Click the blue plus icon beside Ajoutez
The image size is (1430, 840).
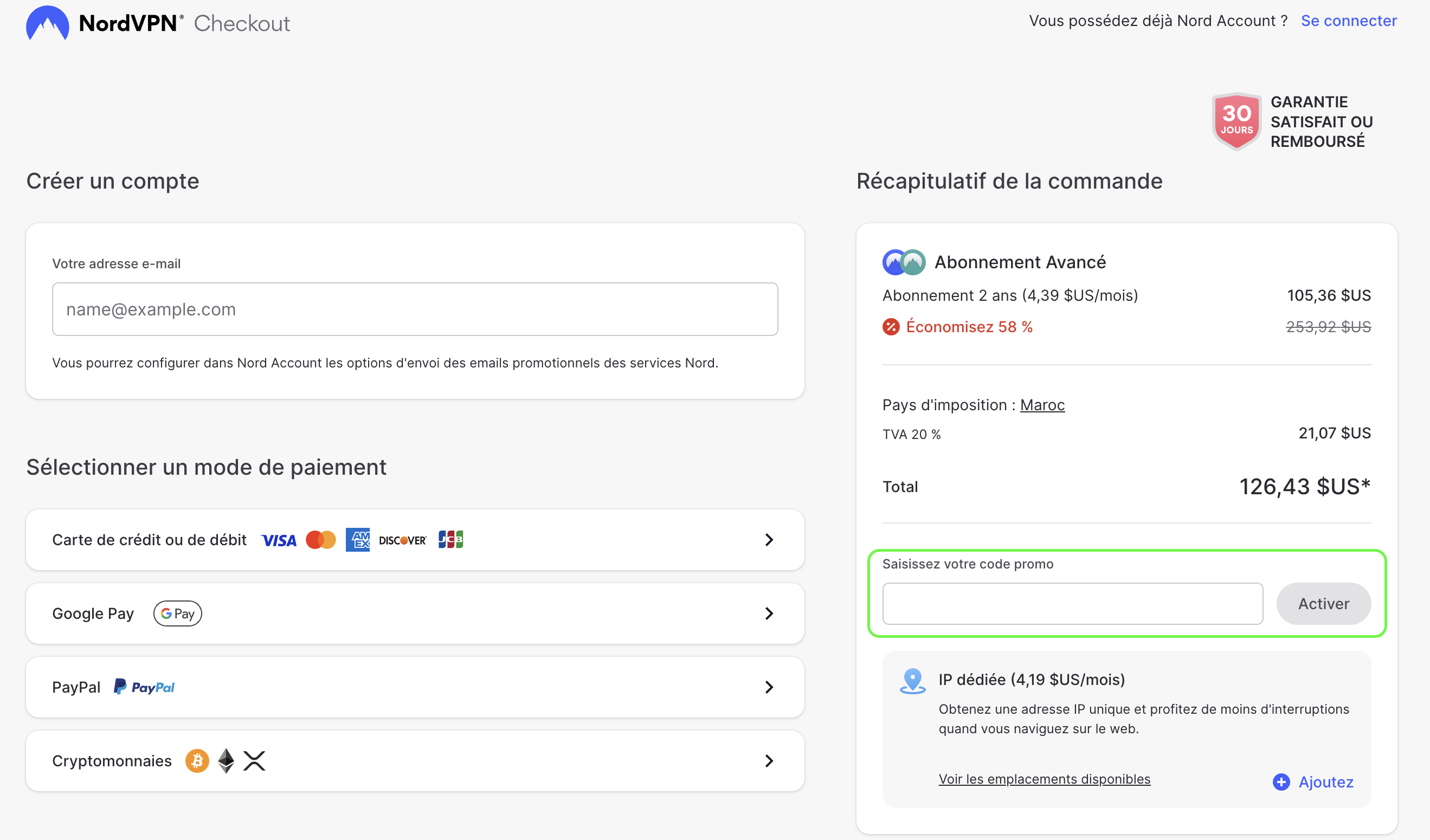point(1281,781)
